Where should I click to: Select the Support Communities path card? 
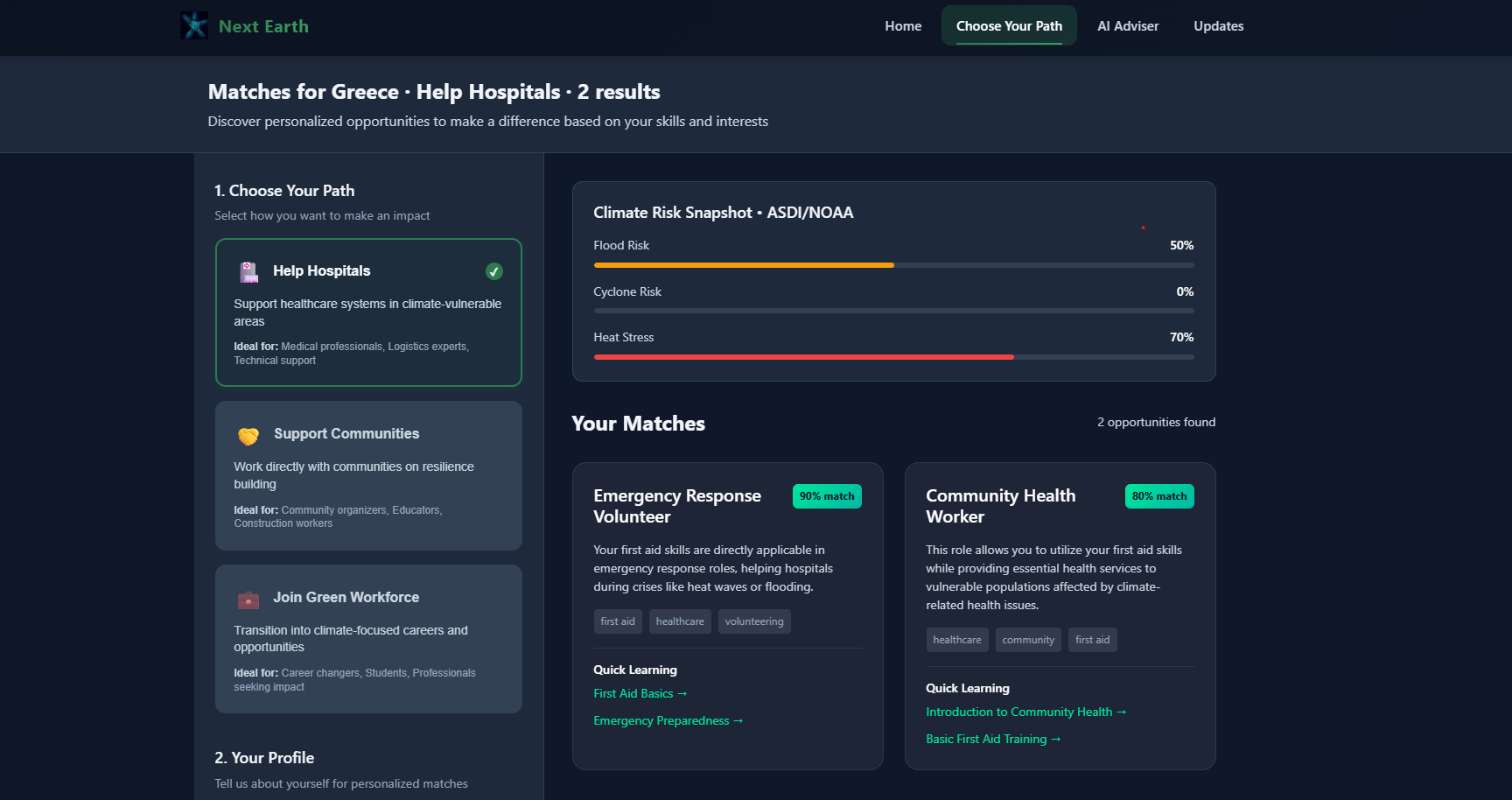coord(368,475)
